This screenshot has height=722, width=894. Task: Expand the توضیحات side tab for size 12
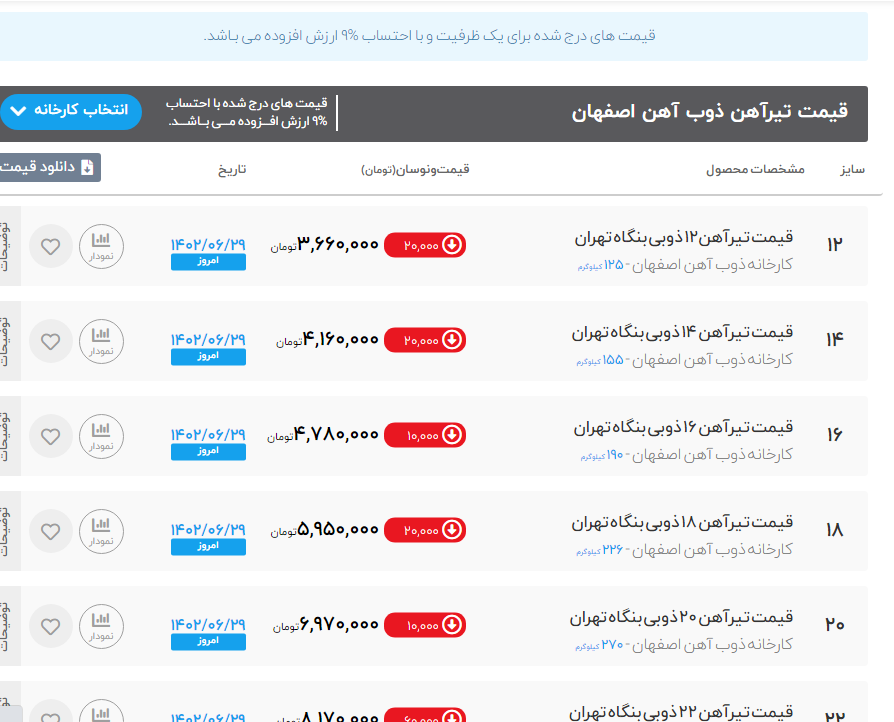click(x=7, y=245)
